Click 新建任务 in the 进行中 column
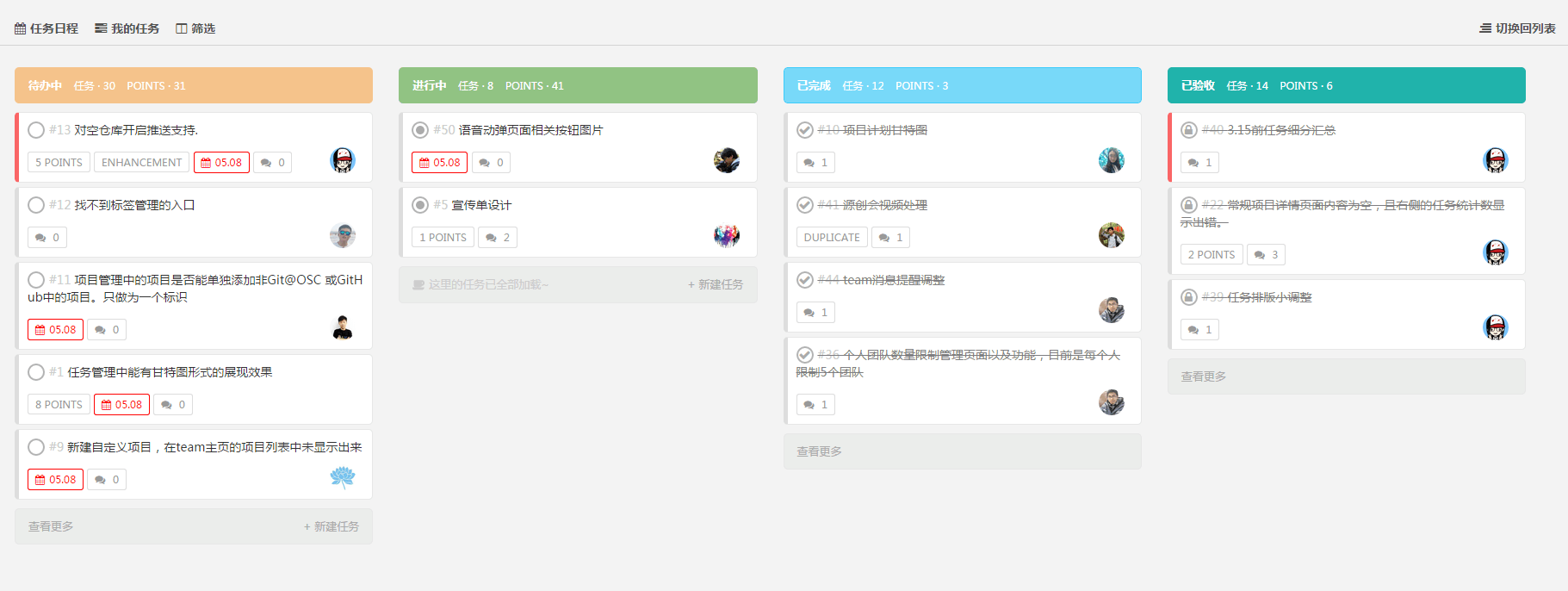This screenshot has width=1568, height=591. click(x=715, y=285)
